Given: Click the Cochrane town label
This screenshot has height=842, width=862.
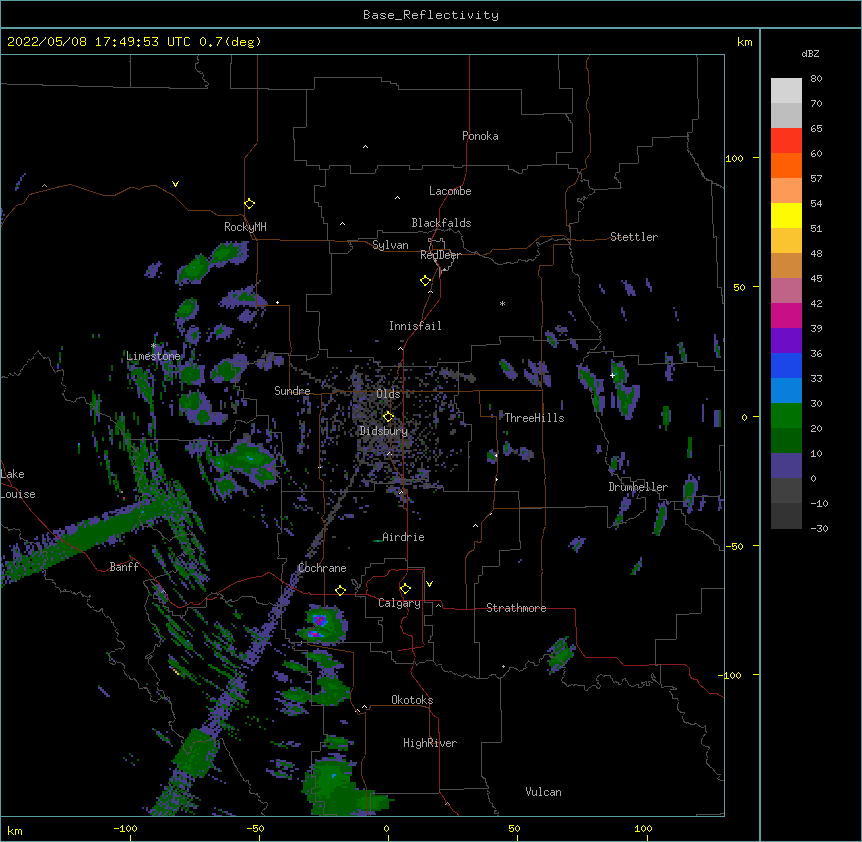Looking at the screenshot, I should click(x=322, y=568).
